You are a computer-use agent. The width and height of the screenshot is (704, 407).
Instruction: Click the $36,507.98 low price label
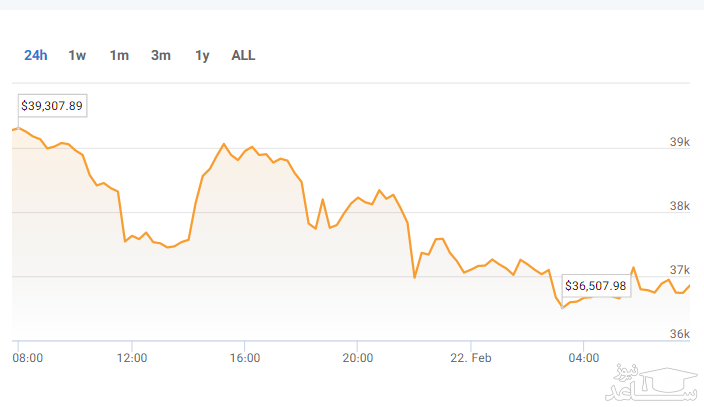pyautogui.click(x=596, y=286)
